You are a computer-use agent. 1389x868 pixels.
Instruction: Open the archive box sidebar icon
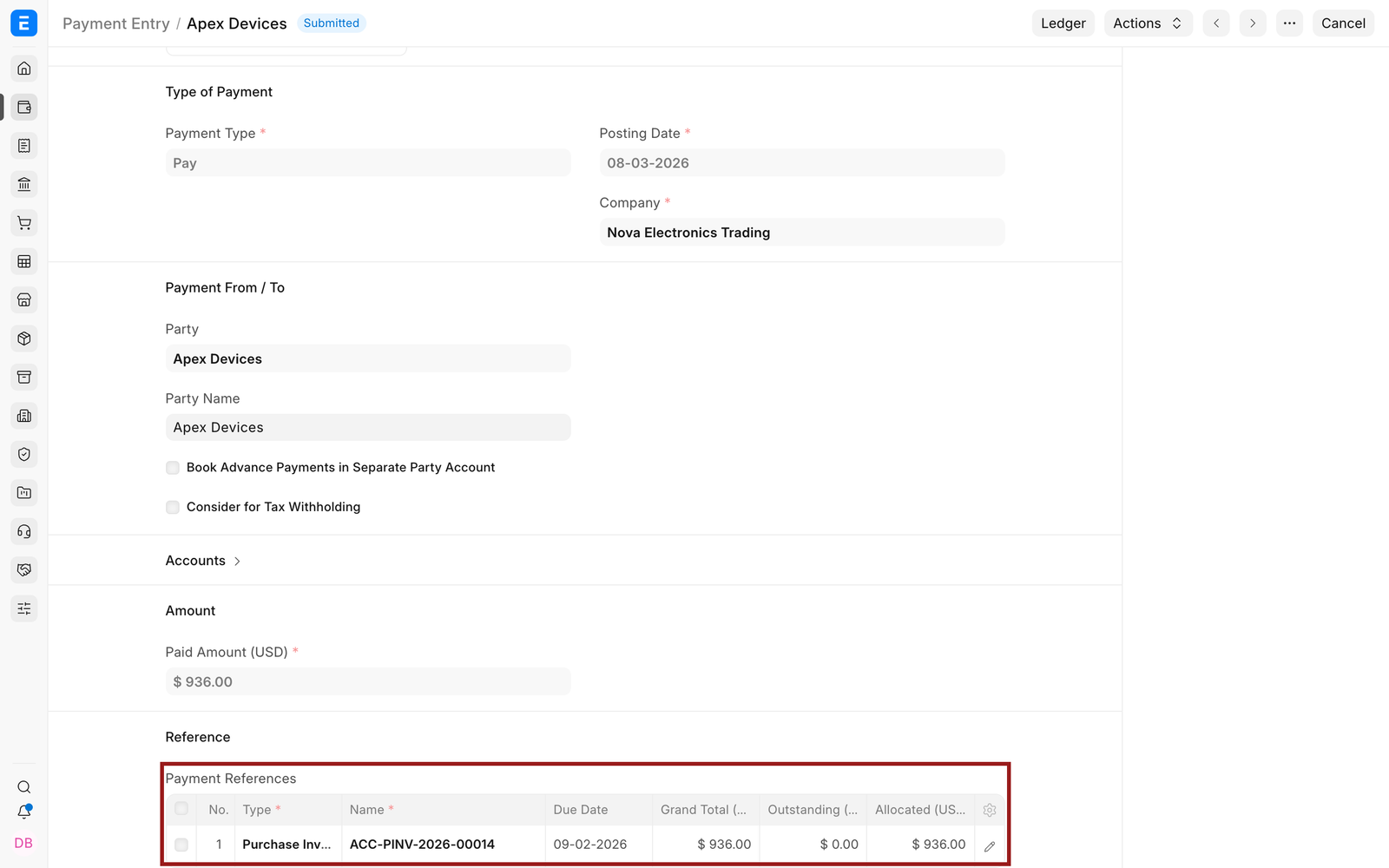(x=24, y=378)
